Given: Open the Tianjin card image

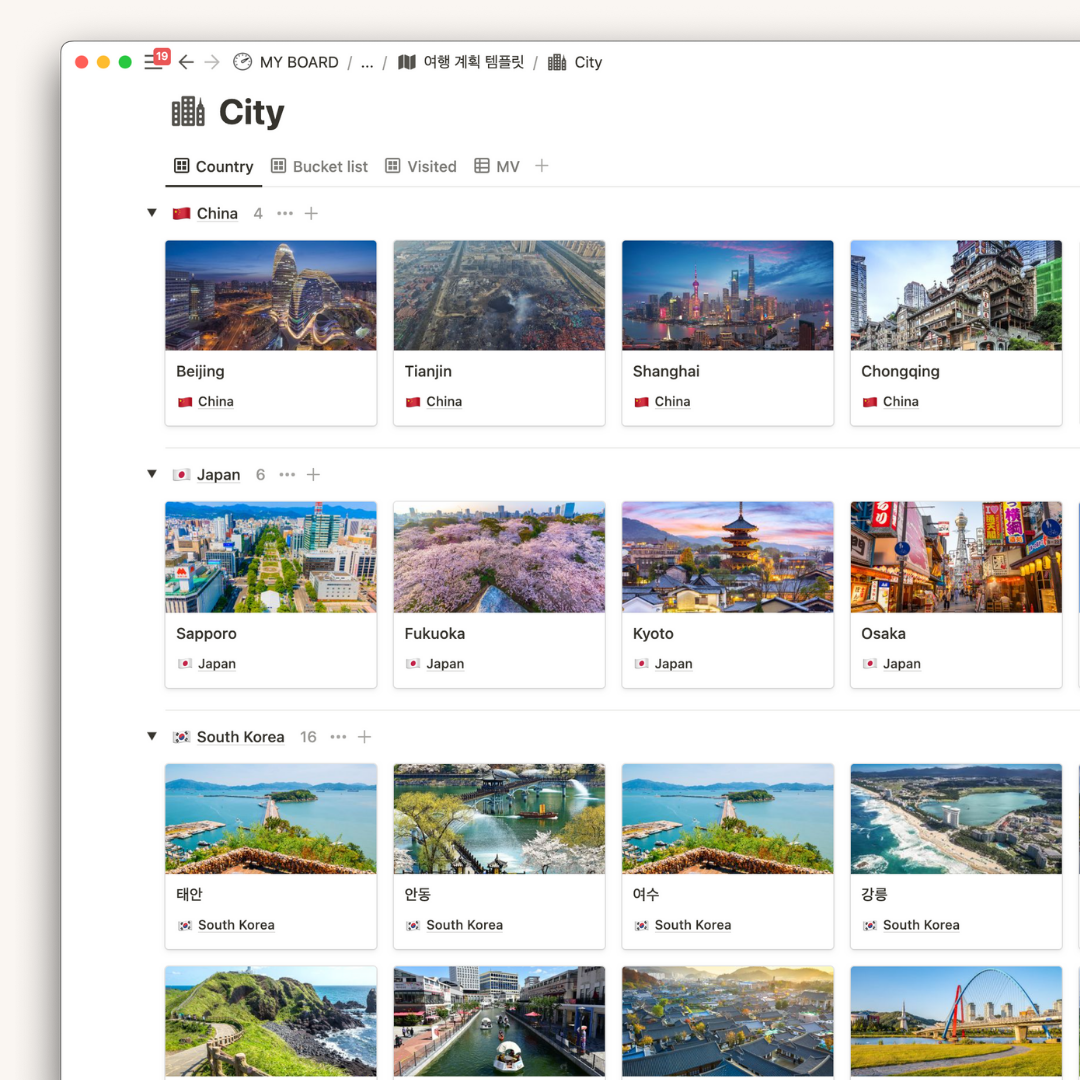Looking at the screenshot, I should [x=499, y=295].
